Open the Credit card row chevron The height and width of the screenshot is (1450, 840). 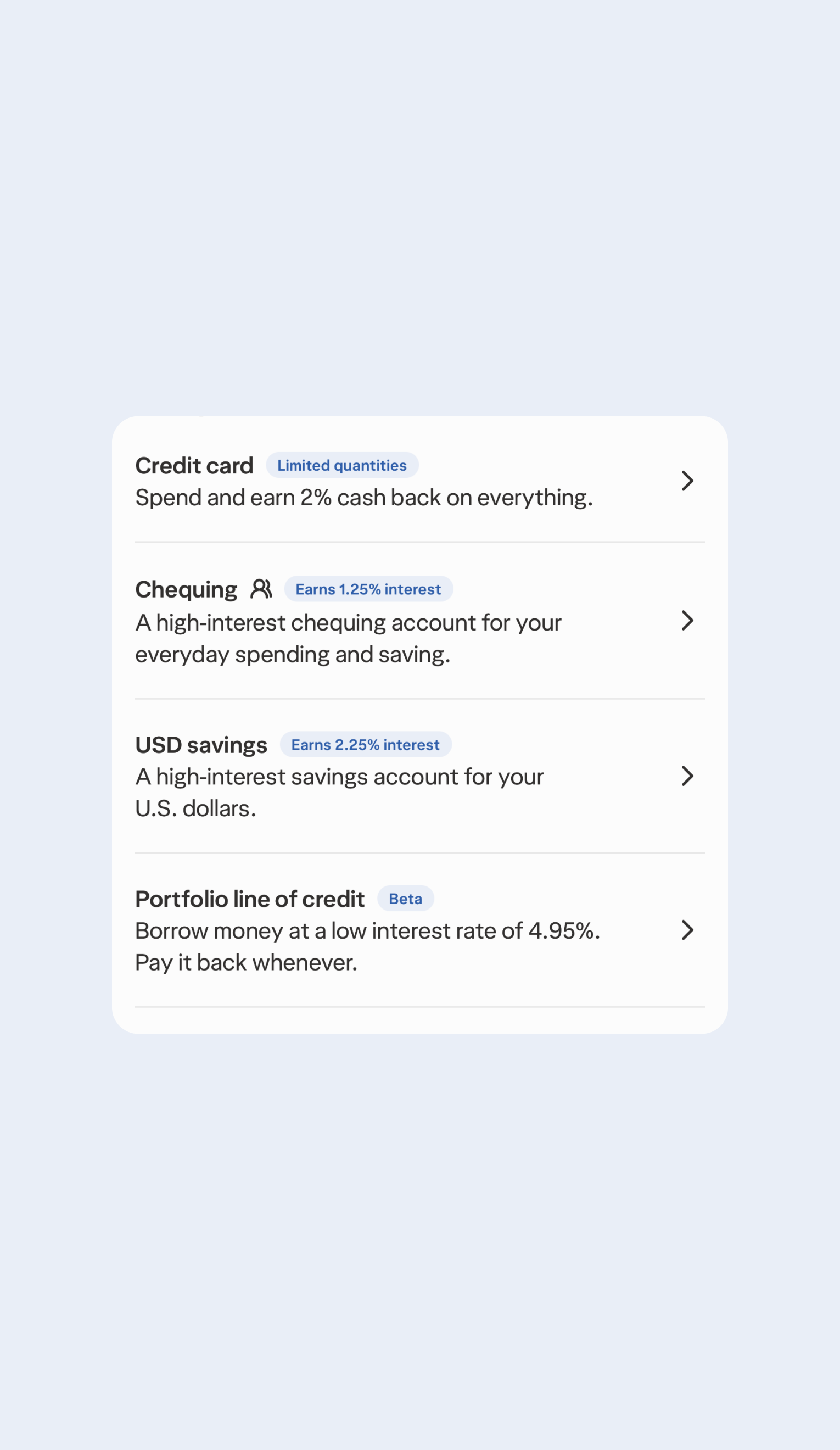[687, 481]
